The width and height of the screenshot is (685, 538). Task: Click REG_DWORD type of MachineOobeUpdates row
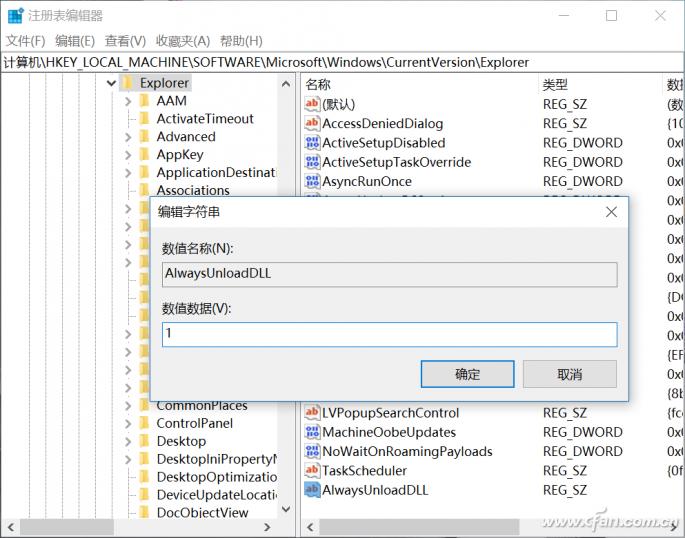tap(582, 432)
